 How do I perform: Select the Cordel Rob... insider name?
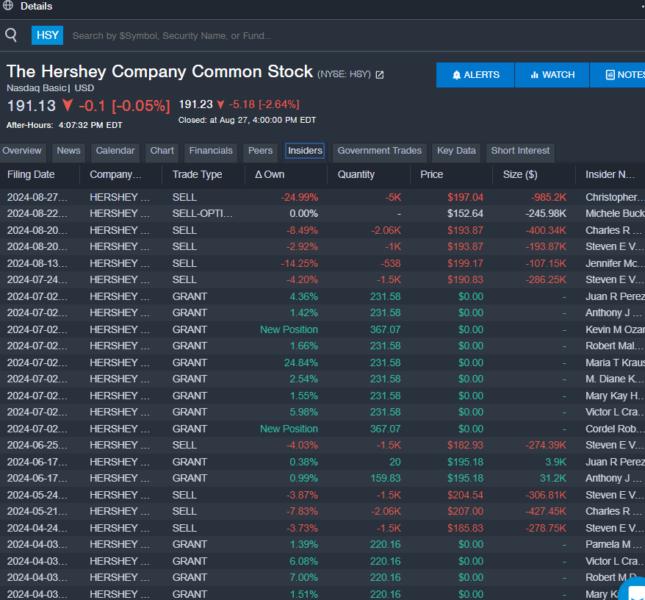tap(613, 429)
